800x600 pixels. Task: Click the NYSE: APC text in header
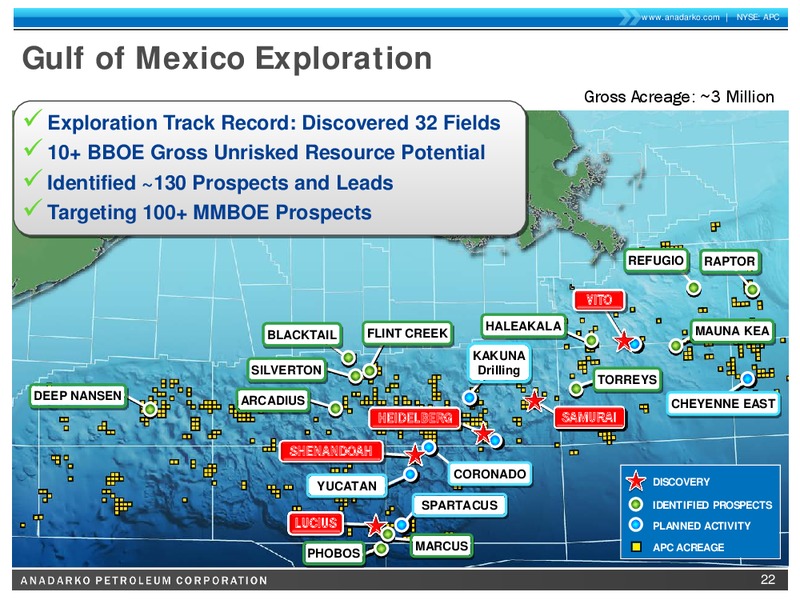pyautogui.click(x=757, y=17)
